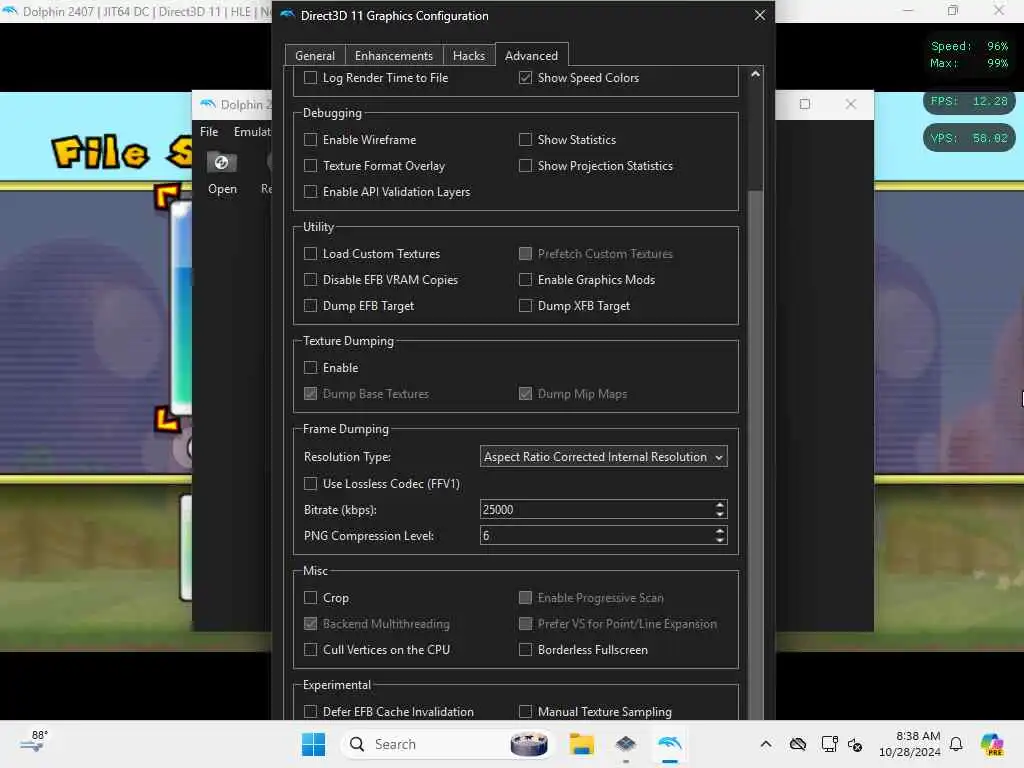Screen dimensions: 1024x768
Task: Enable Wireframe checkbox
Action: pyautogui.click(x=311, y=140)
